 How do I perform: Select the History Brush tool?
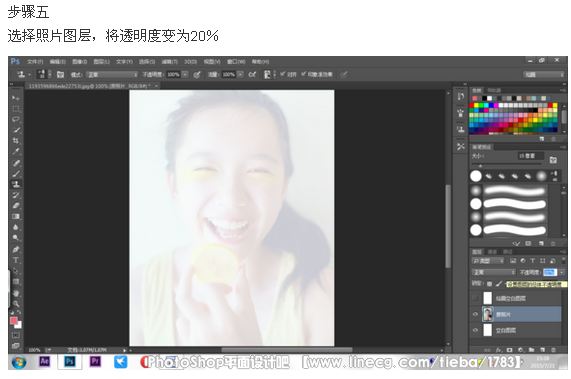point(16,195)
